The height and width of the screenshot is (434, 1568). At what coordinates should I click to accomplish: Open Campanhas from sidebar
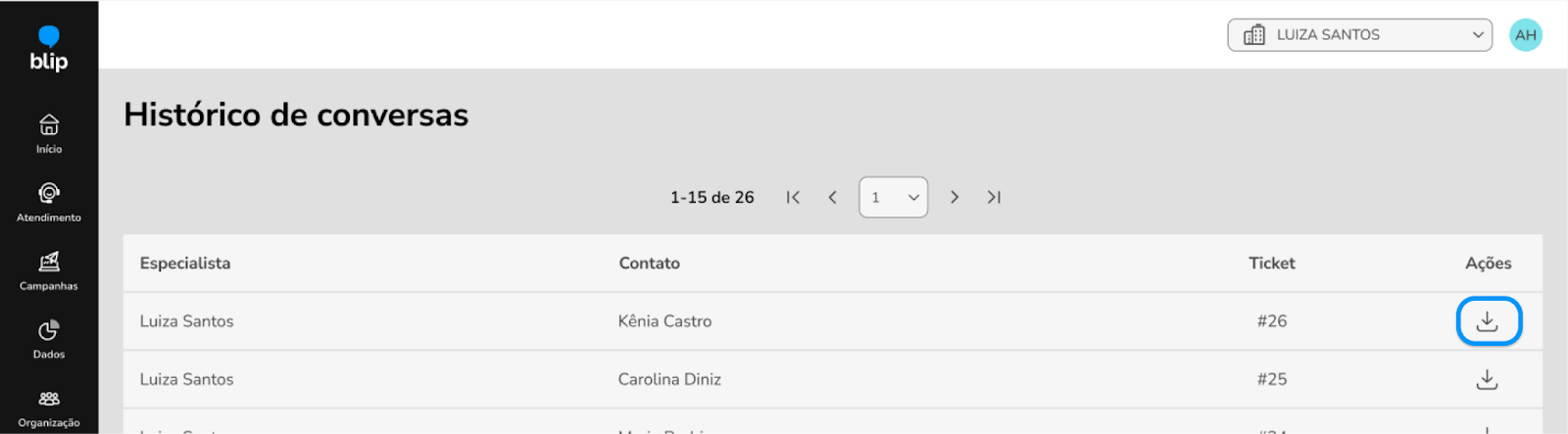pos(49,270)
